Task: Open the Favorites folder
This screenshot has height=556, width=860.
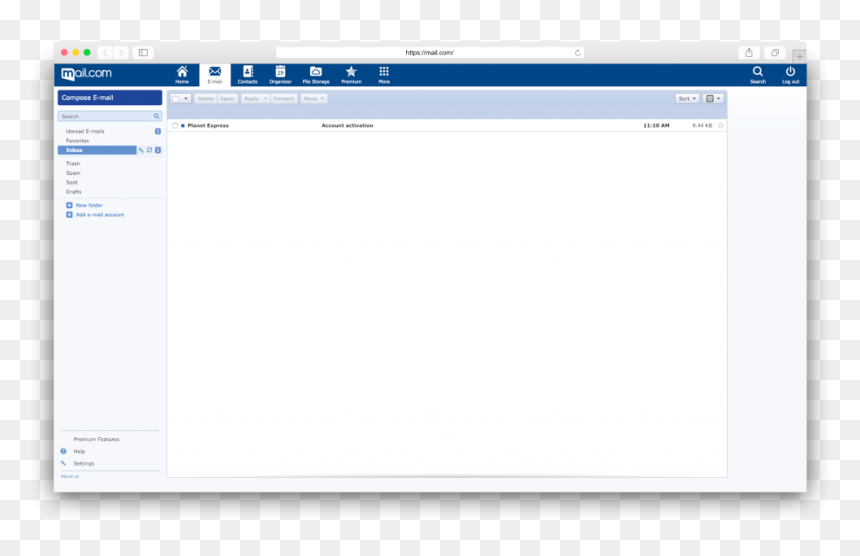Action: [77, 141]
